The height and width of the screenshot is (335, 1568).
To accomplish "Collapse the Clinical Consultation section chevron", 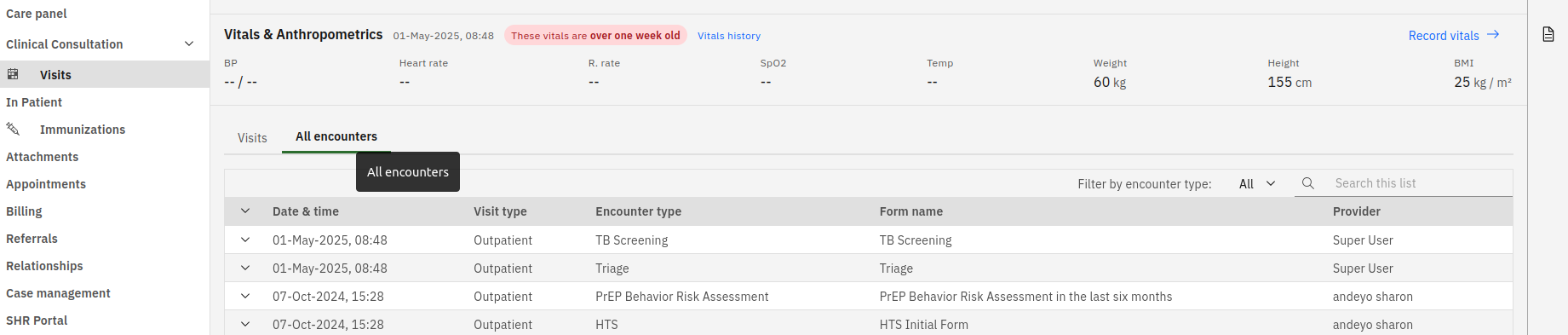I will click(x=189, y=43).
